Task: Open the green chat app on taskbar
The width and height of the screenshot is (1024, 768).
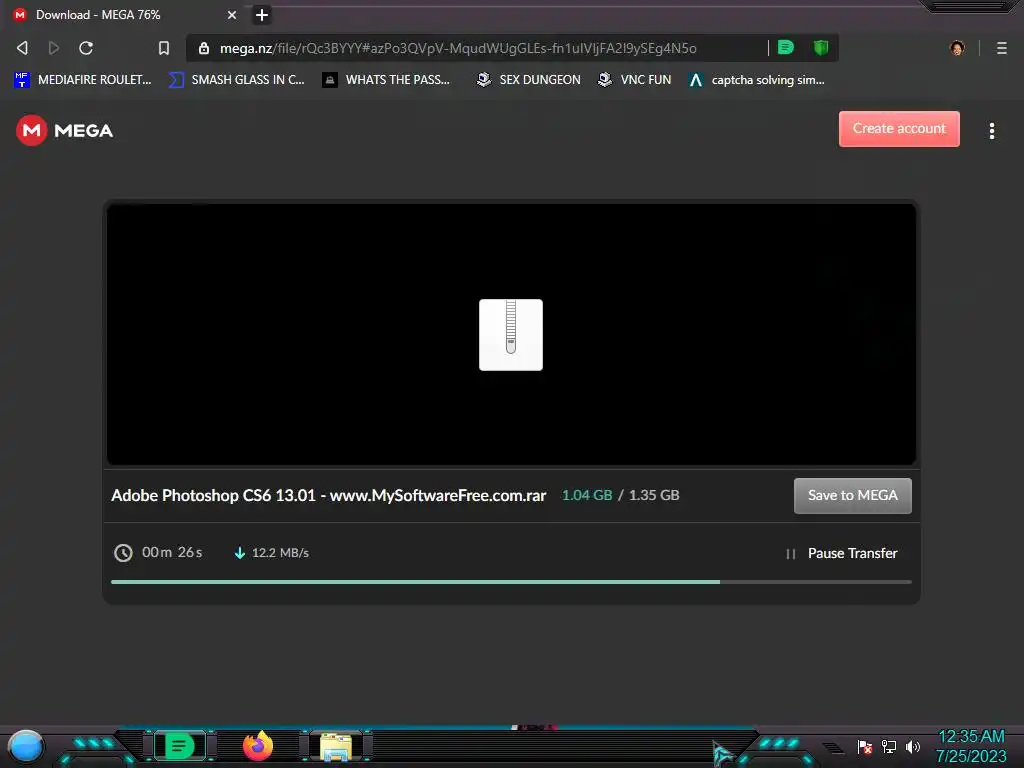Action: [x=179, y=746]
